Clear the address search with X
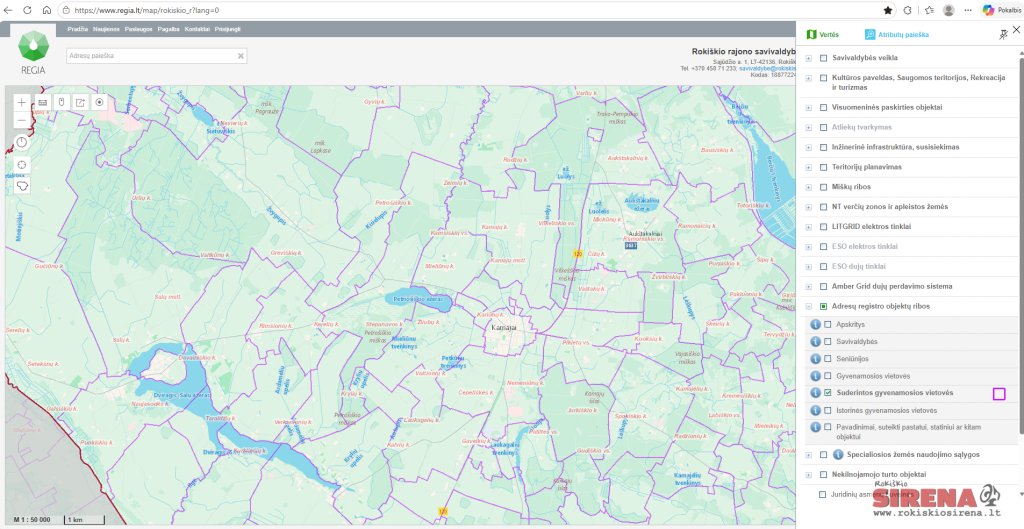This screenshot has height=529, width=1024. click(240, 56)
